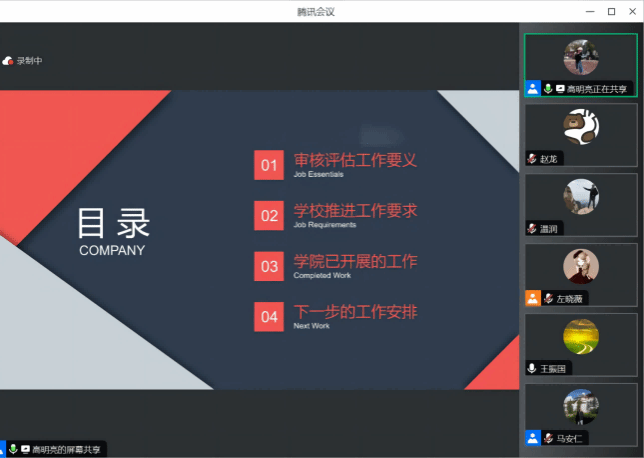
Task: Click 赵龙's muted microphone icon
Action: (x=531, y=158)
